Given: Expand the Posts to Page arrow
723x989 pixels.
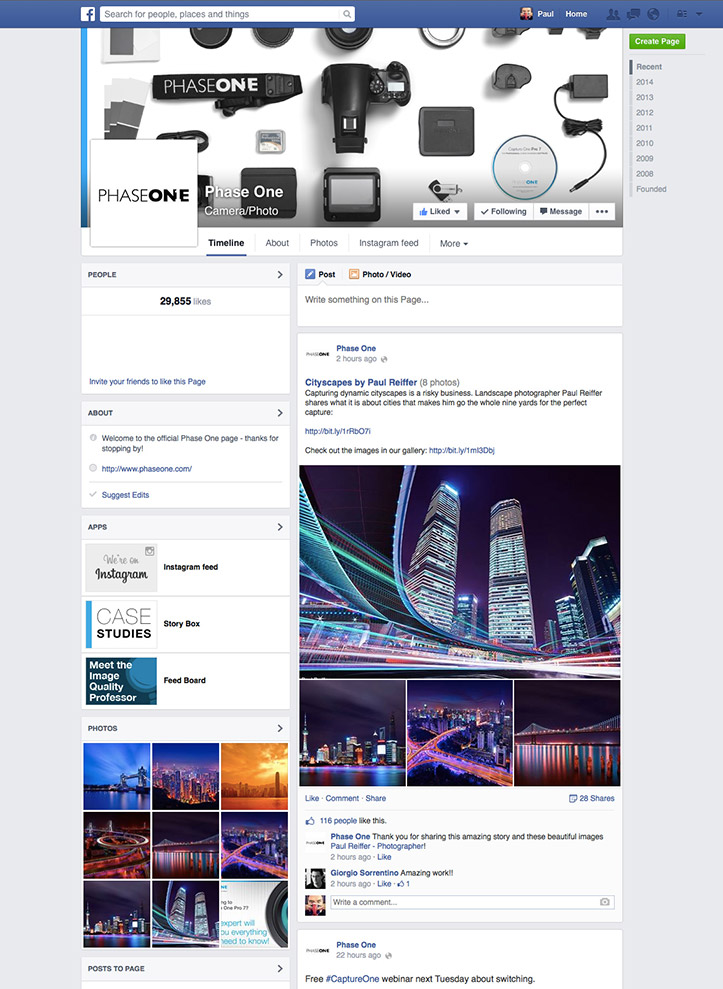Looking at the screenshot, I should click(x=280, y=968).
